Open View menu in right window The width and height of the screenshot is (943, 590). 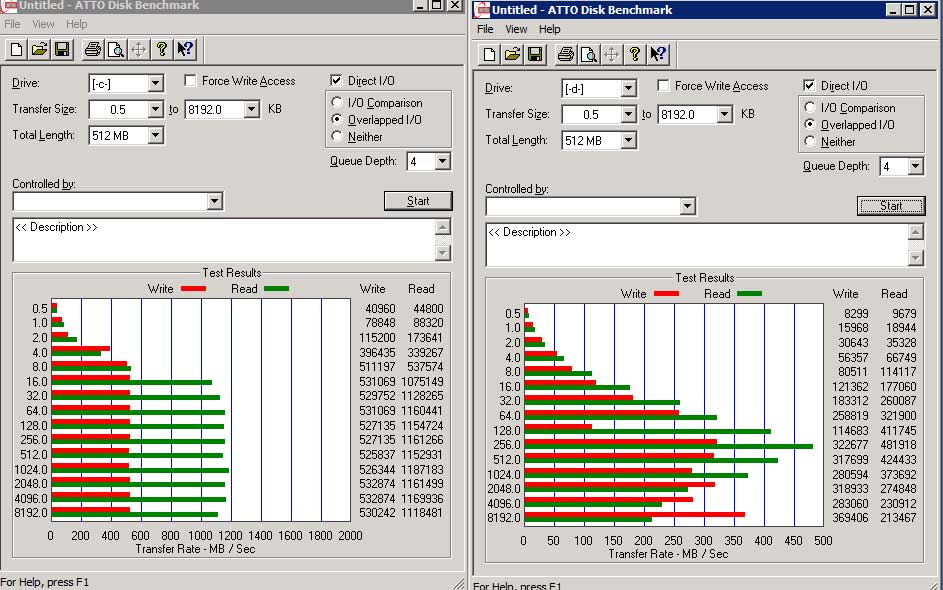coord(516,29)
